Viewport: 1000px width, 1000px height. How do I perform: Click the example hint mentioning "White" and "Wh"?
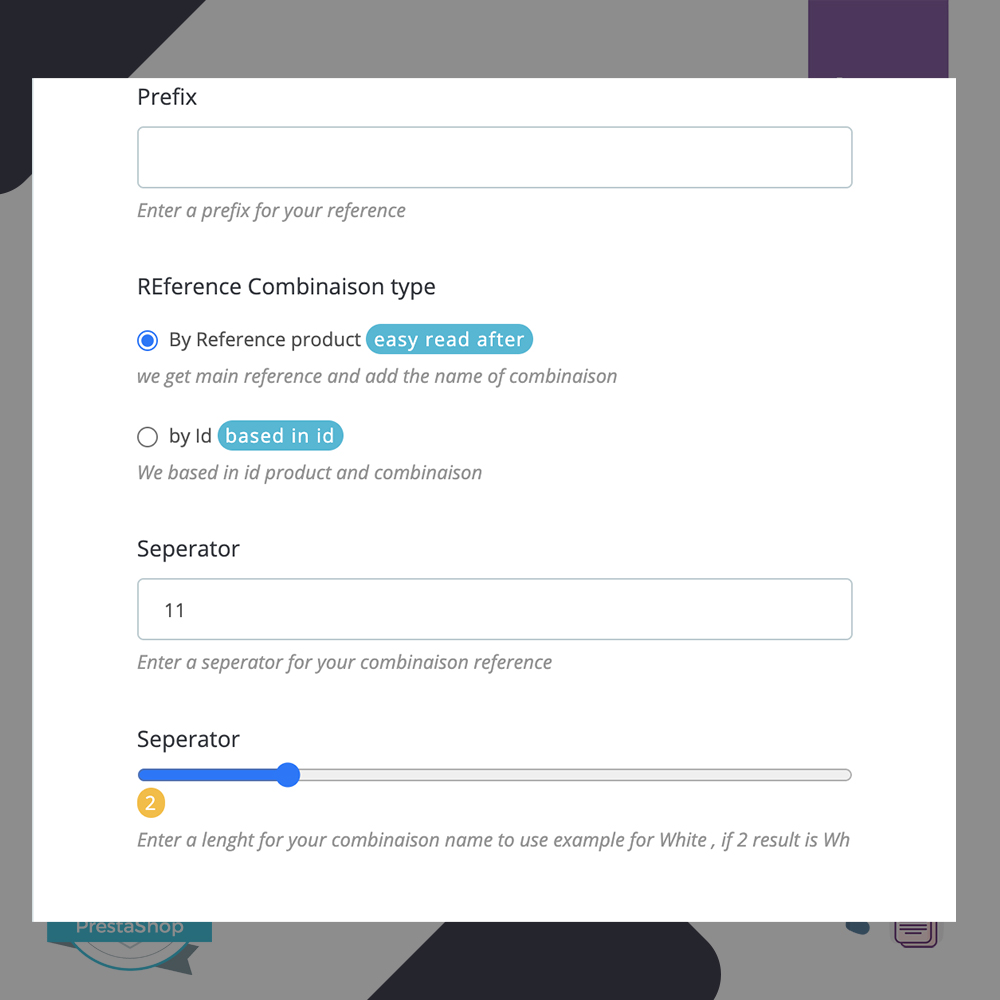(493, 839)
